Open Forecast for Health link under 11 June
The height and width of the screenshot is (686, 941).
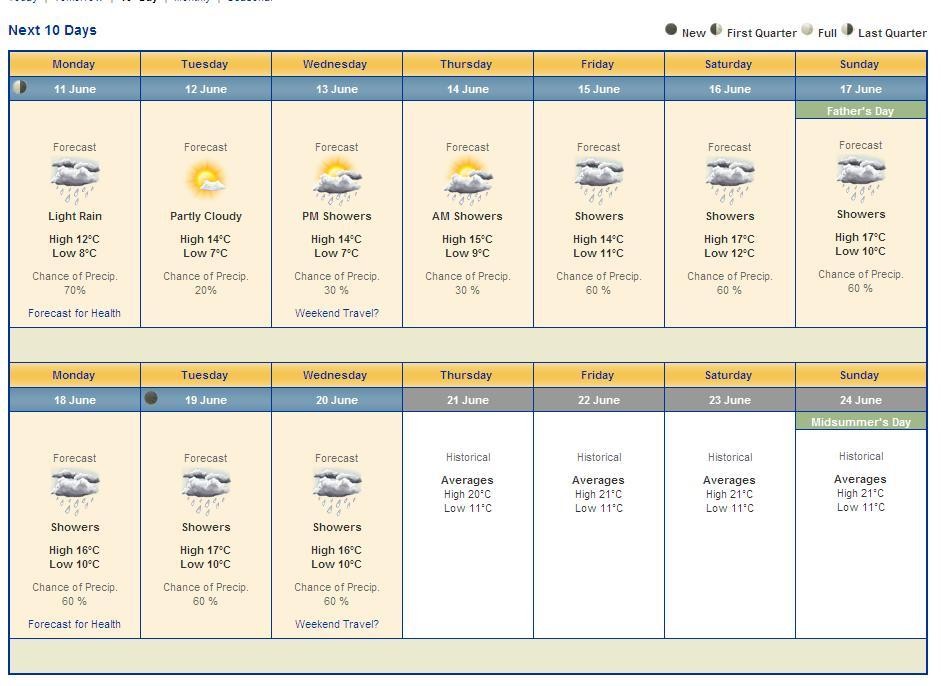(x=74, y=313)
